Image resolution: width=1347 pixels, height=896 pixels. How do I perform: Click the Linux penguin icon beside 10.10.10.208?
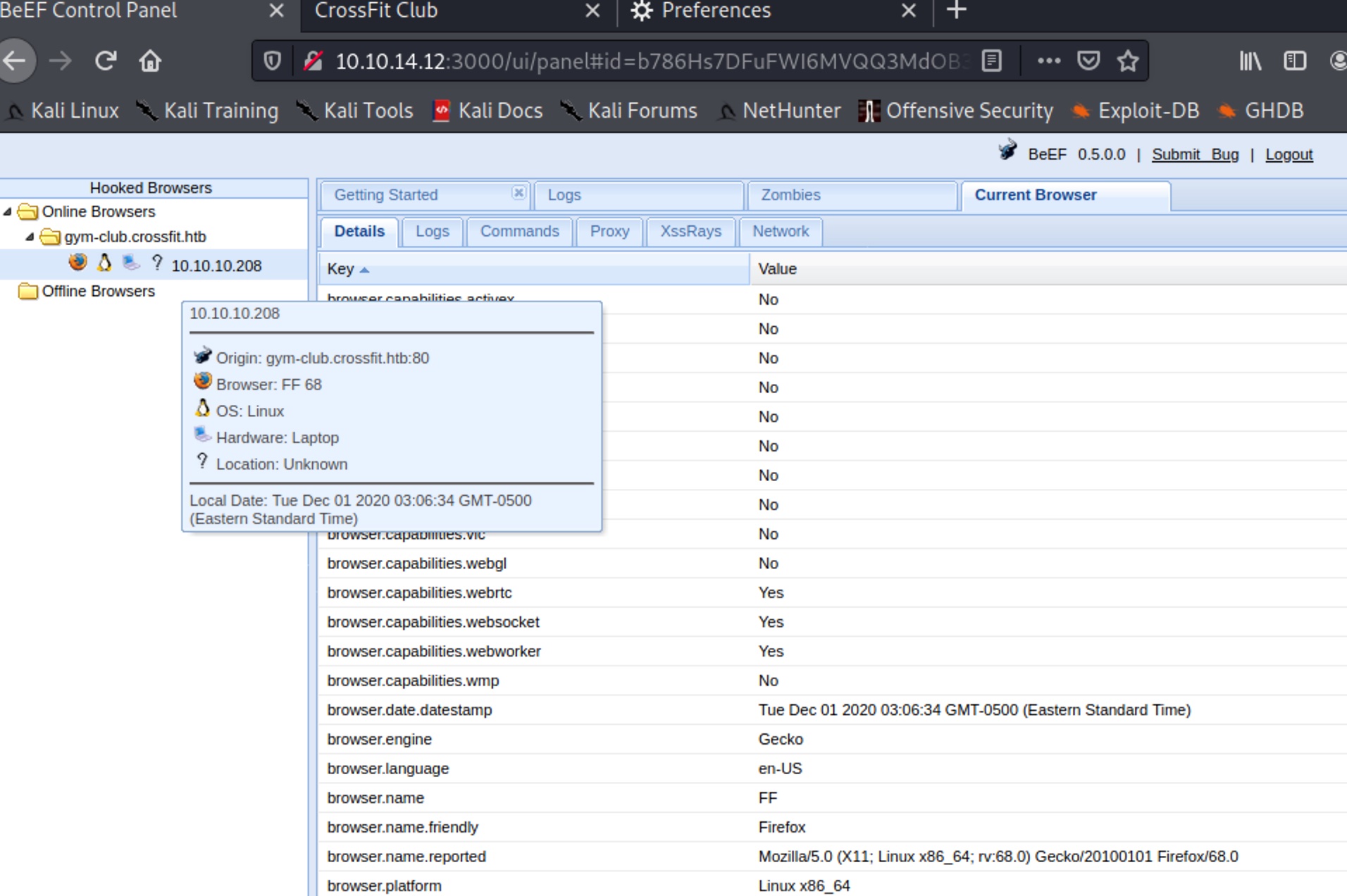(x=104, y=263)
